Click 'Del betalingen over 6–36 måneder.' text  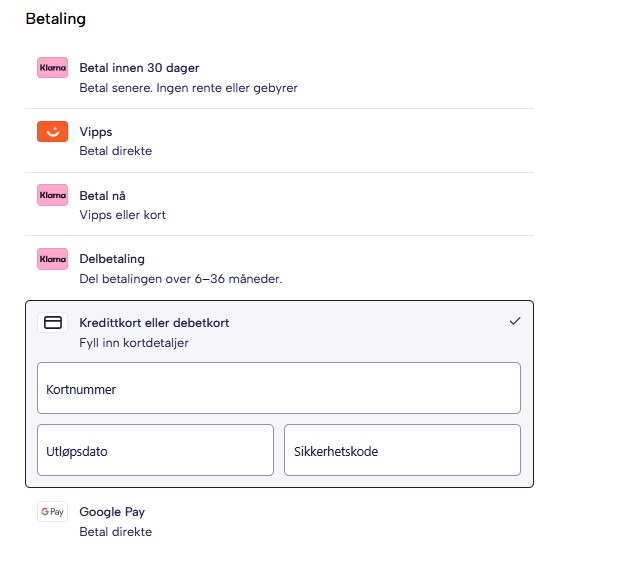pyautogui.click(x=181, y=279)
